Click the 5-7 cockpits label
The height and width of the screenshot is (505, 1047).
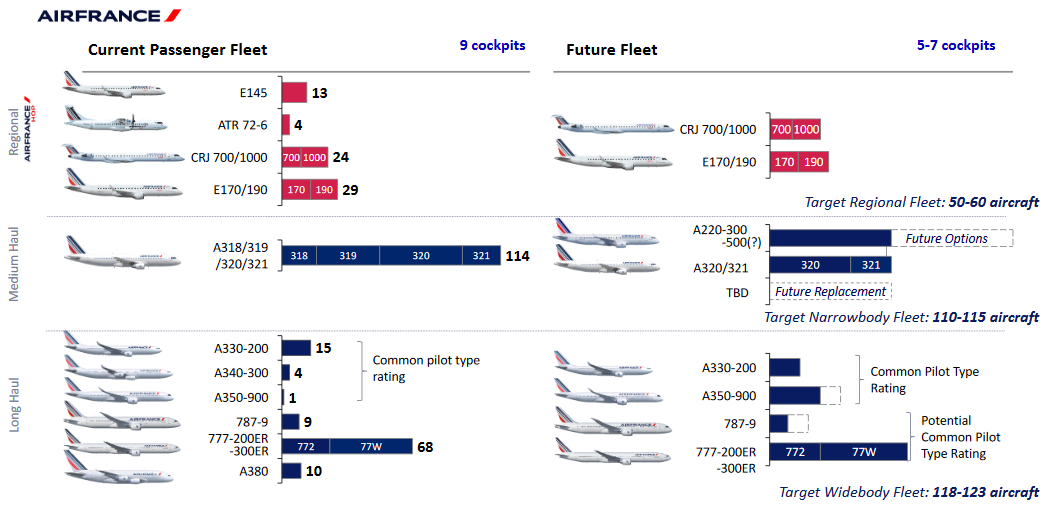(x=955, y=45)
